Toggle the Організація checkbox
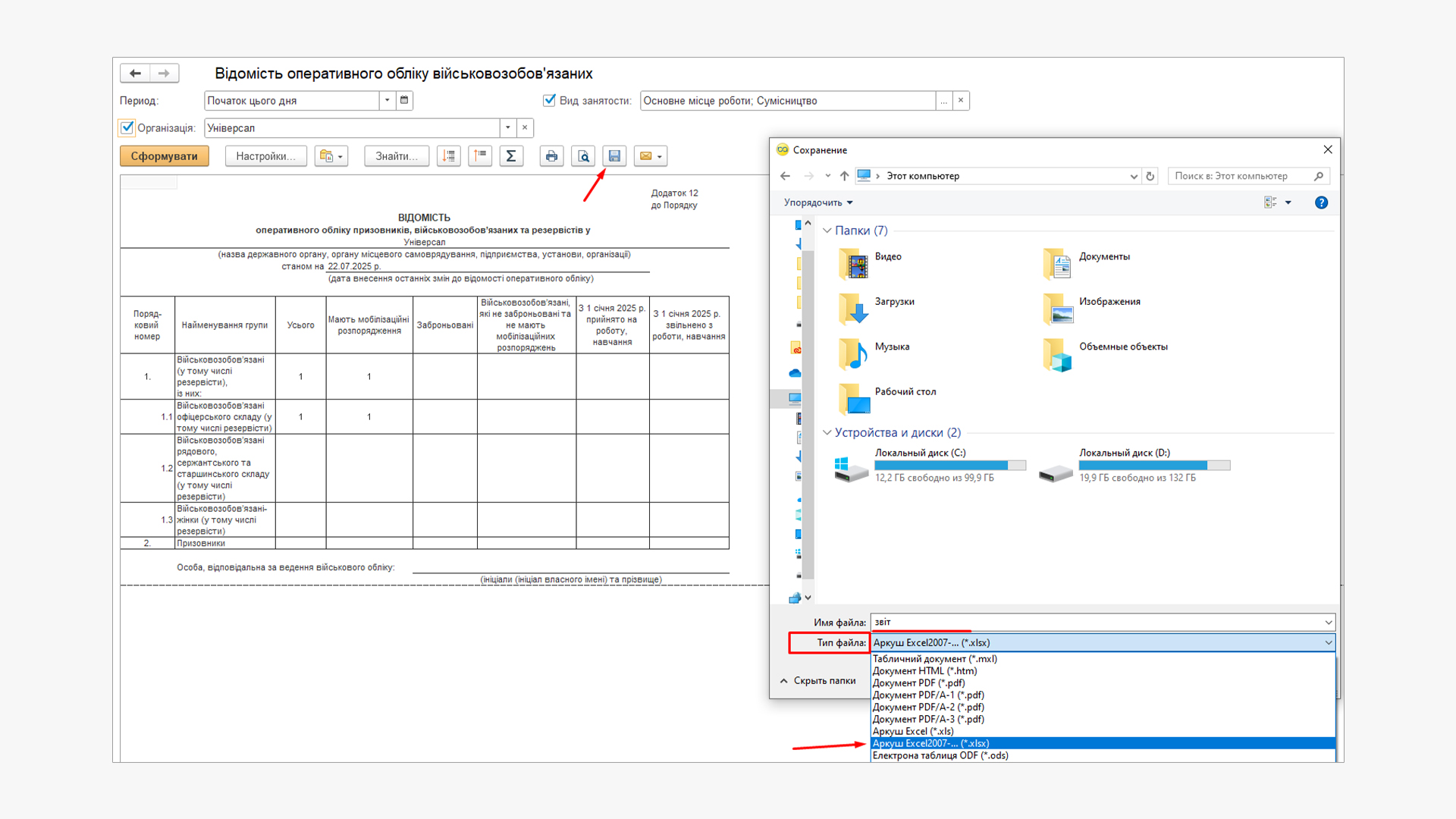This screenshot has width=1456, height=819. 127,127
